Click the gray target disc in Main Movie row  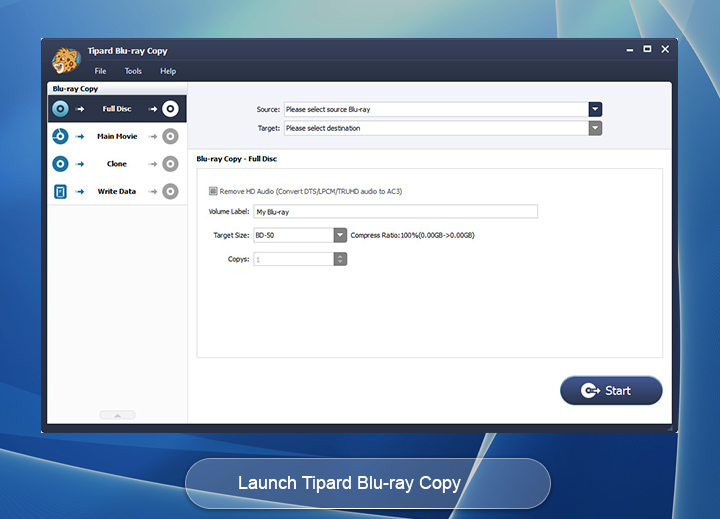tap(171, 136)
